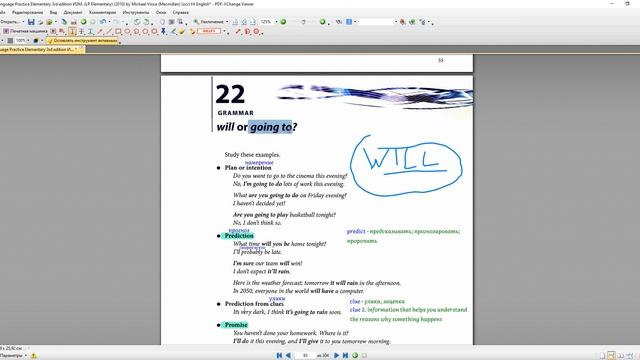The width and height of the screenshot is (640, 360).
Task: Open the Zoom tool (Увеличение) dropdown
Action: (x=227, y=22)
